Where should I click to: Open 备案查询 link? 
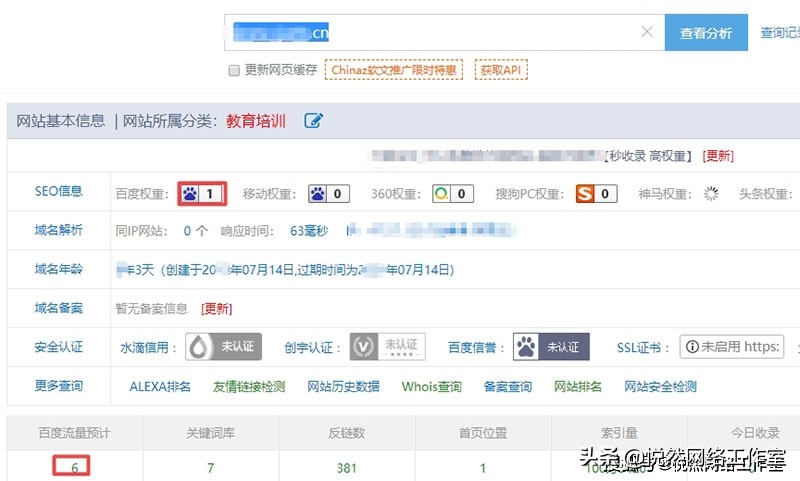pyautogui.click(x=508, y=387)
